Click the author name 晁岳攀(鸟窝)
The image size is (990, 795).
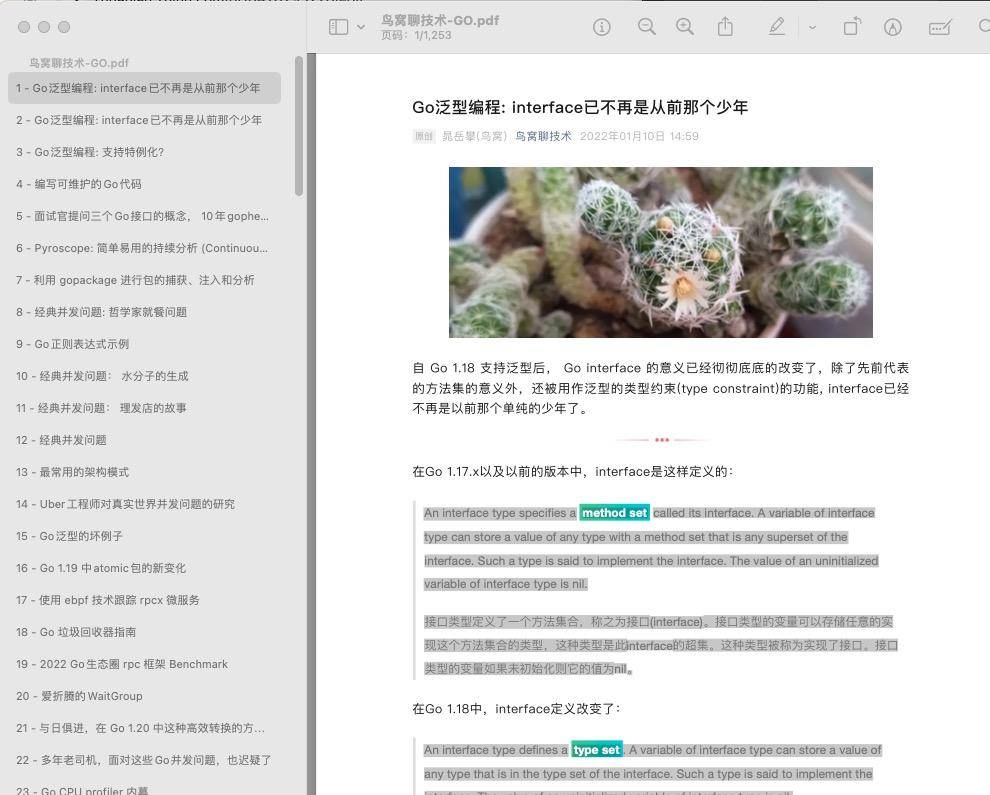[x=474, y=136]
